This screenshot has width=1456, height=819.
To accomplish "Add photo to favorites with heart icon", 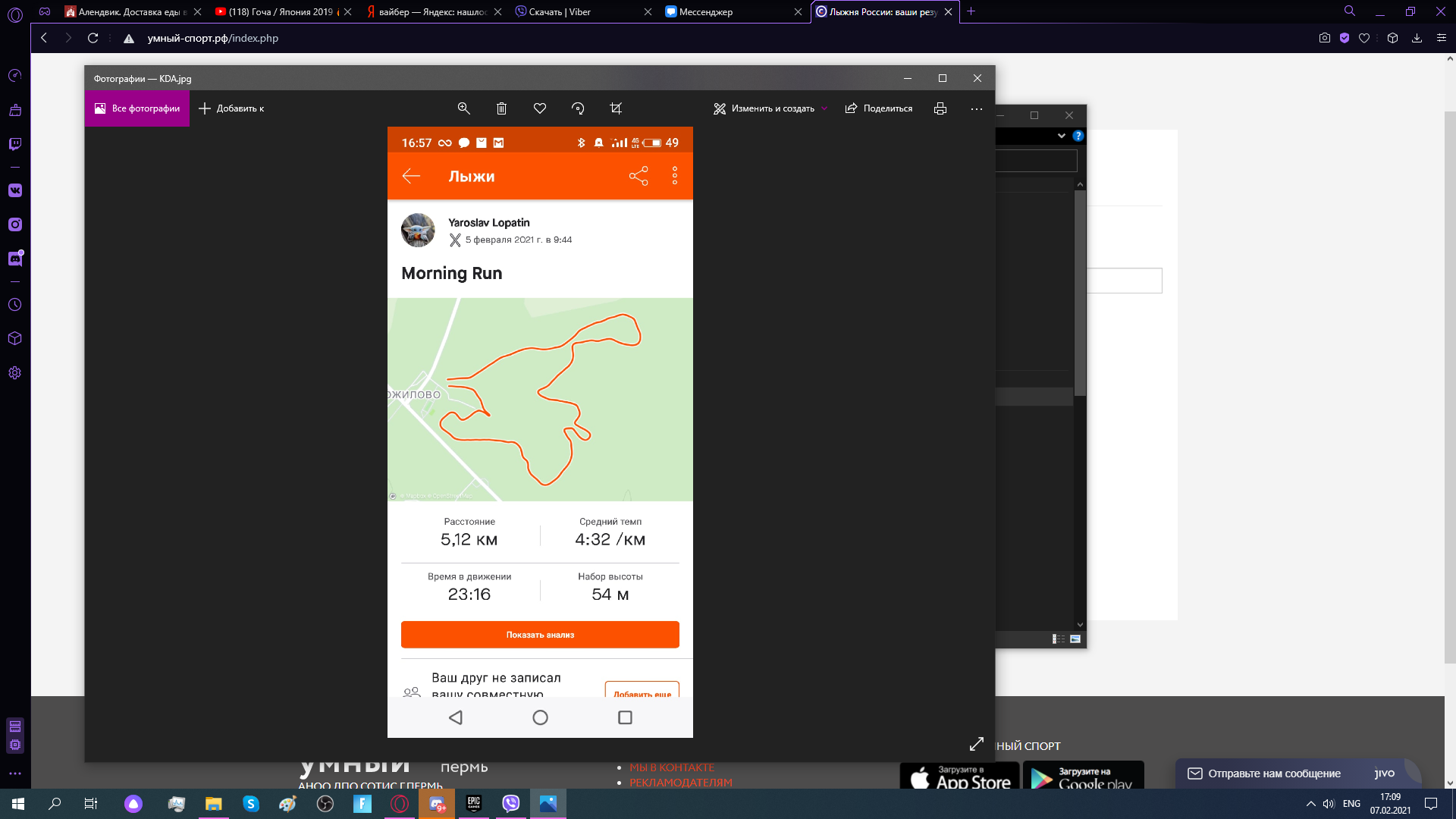I will pyautogui.click(x=540, y=108).
